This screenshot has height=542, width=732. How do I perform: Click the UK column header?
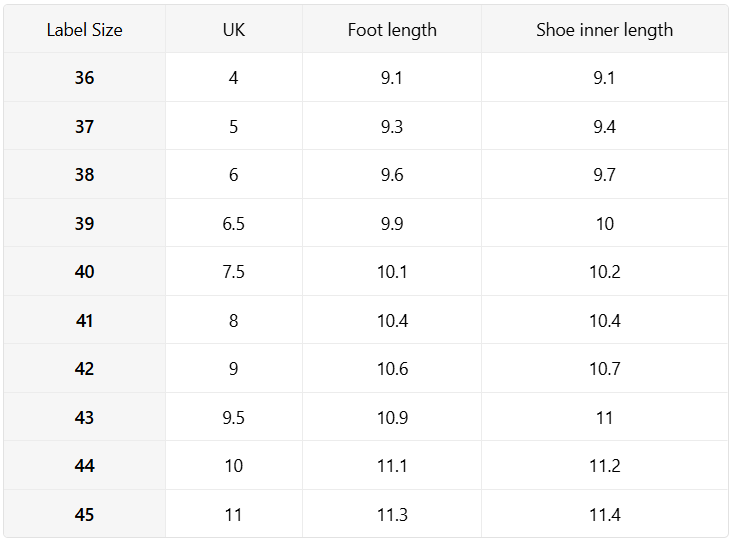pos(233,30)
